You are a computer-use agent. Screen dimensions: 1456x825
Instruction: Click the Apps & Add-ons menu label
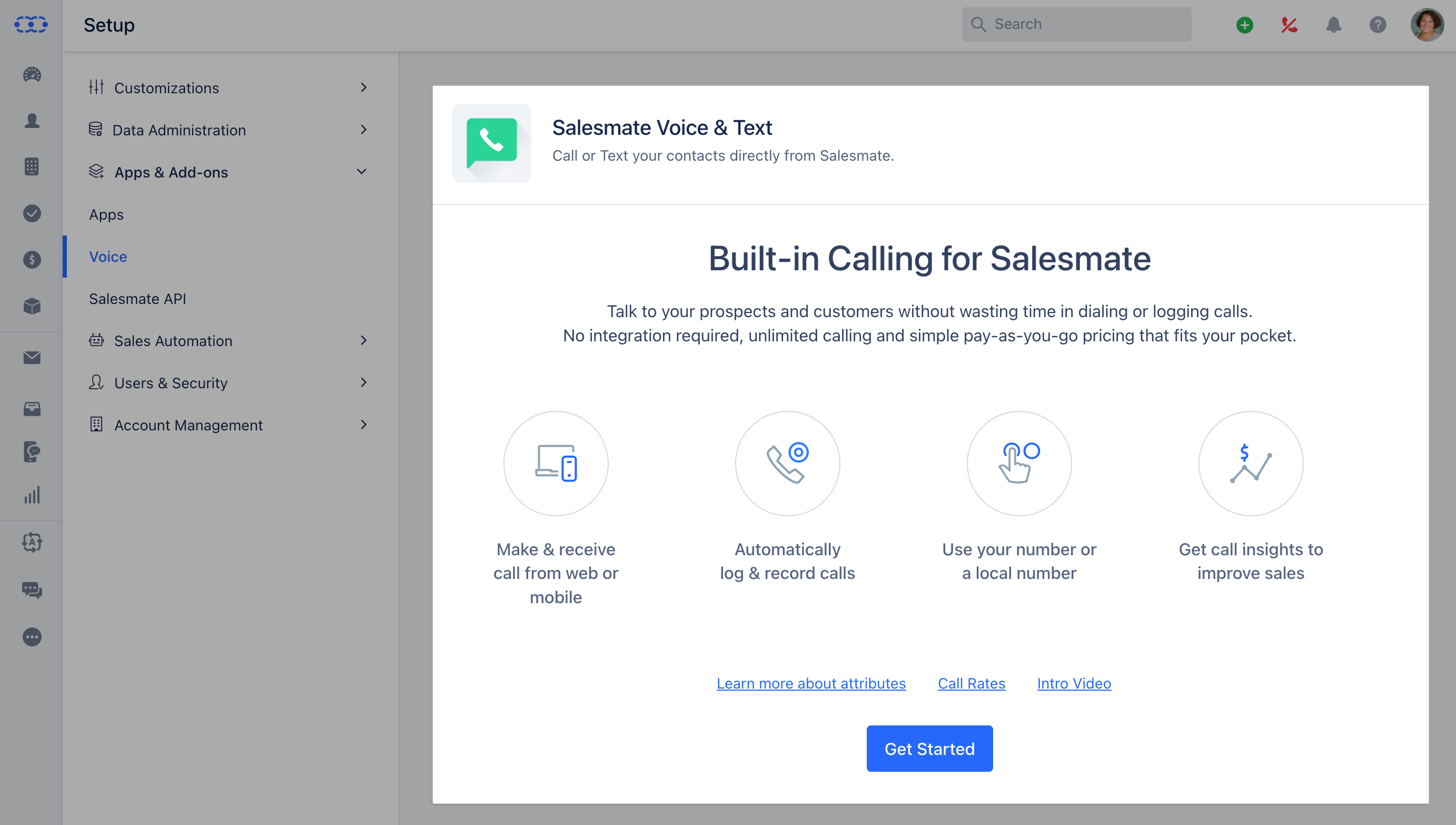click(171, 172)
